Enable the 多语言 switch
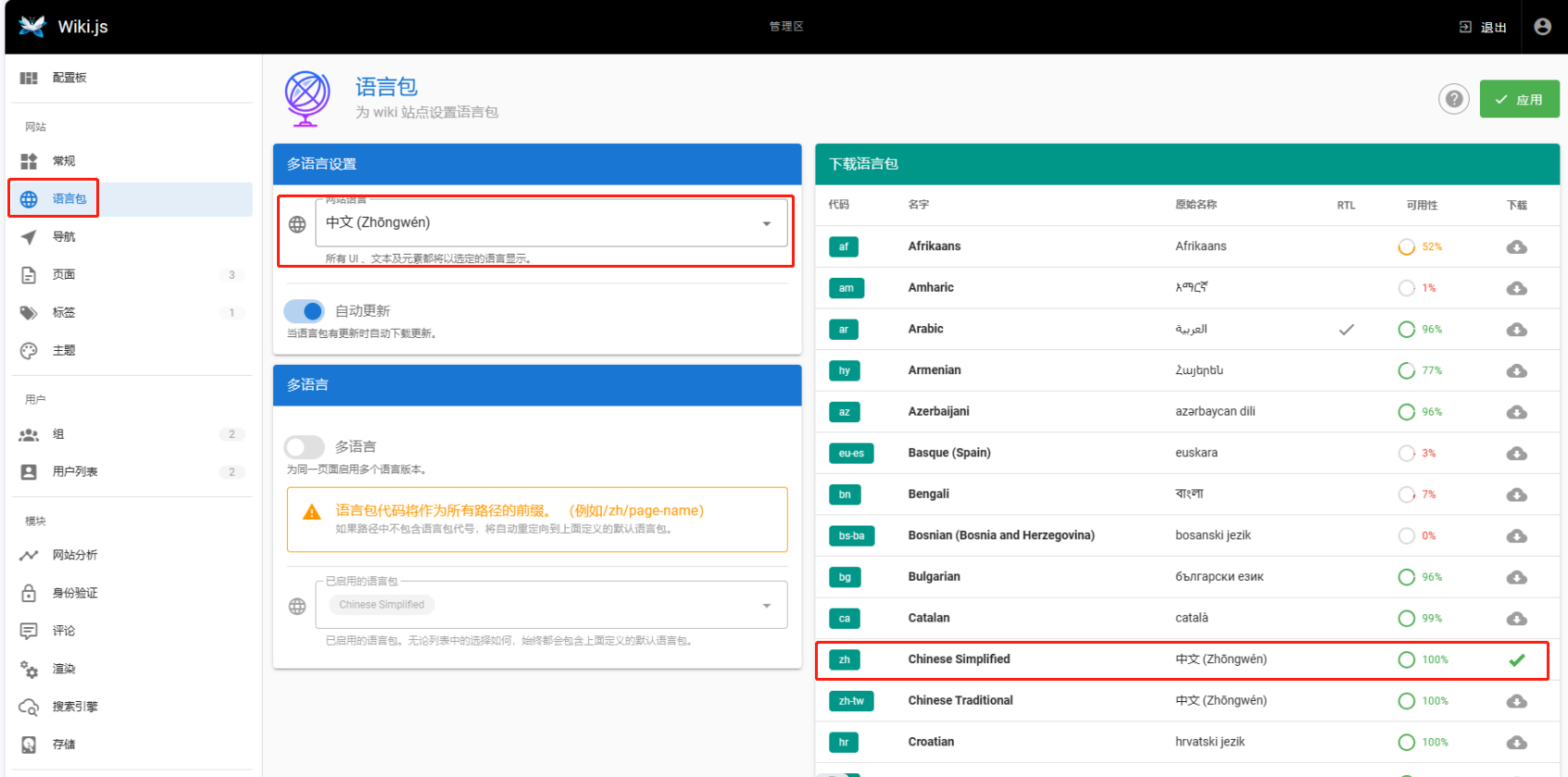Viewport: 1568px width, 777px height. [305, 447]
